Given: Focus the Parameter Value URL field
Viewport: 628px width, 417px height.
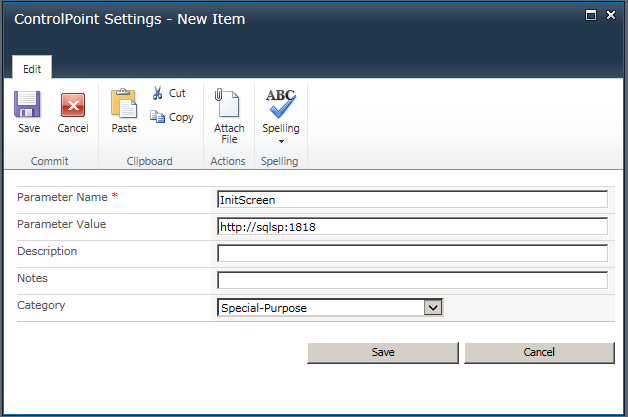Looking at the screenshot, I should pos(412,226).
